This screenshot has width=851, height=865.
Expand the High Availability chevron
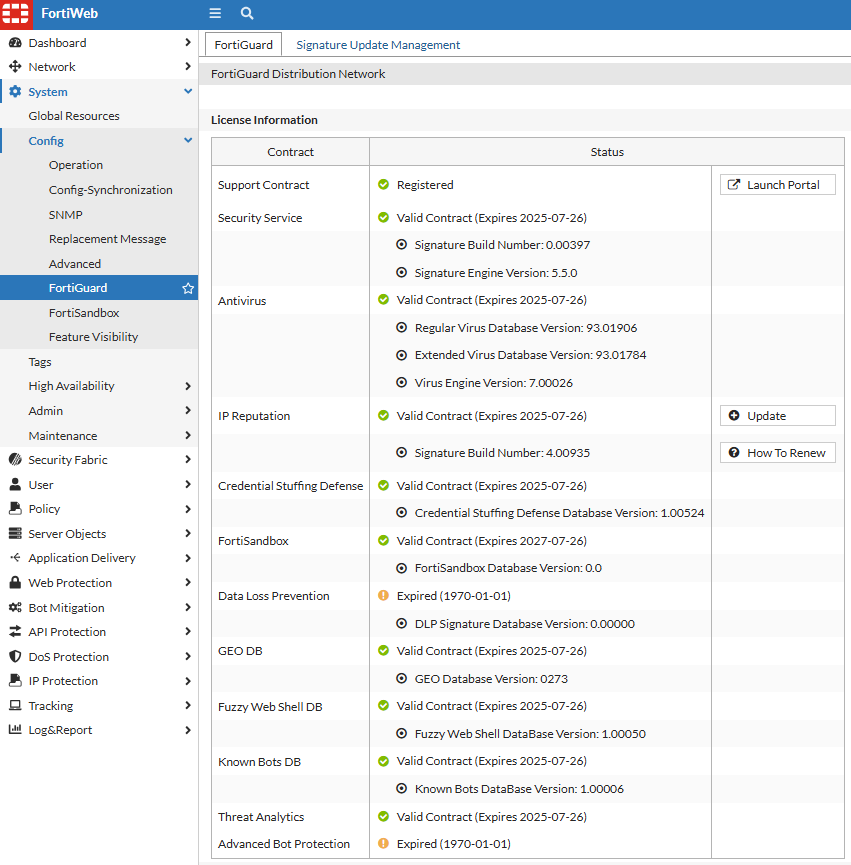(x=188, y=386)
